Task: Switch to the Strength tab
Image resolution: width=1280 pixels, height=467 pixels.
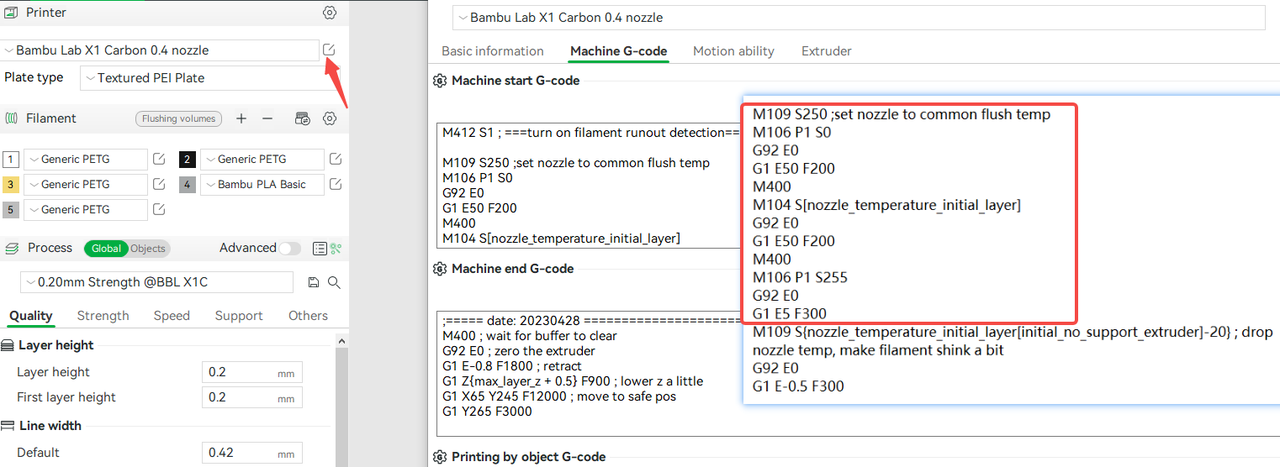Action: tap(103, 316)
